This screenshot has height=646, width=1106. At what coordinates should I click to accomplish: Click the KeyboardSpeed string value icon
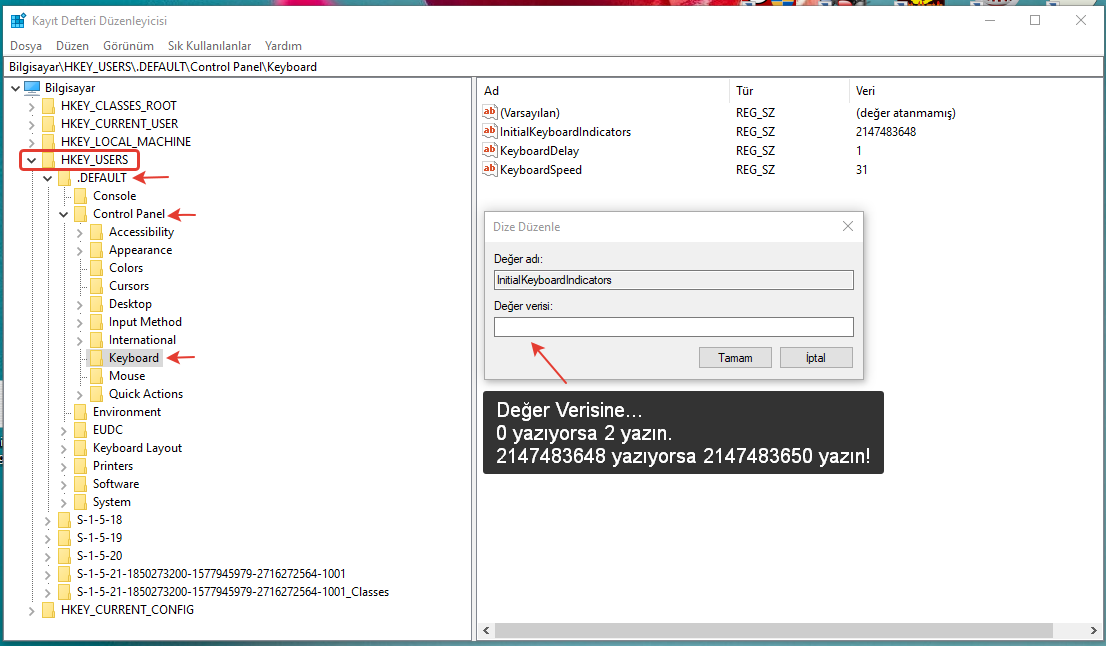[x=490, y=170]
